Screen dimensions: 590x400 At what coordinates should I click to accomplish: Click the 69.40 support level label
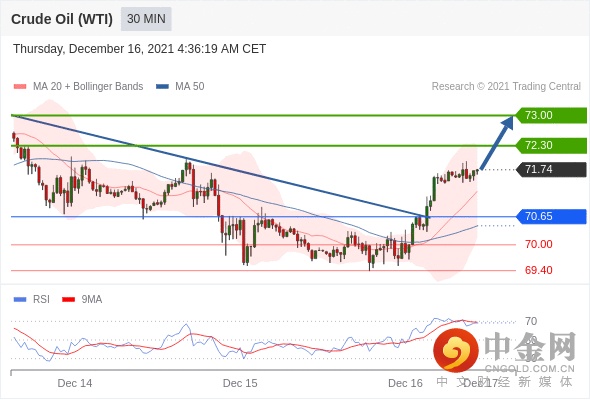(539, 270)
